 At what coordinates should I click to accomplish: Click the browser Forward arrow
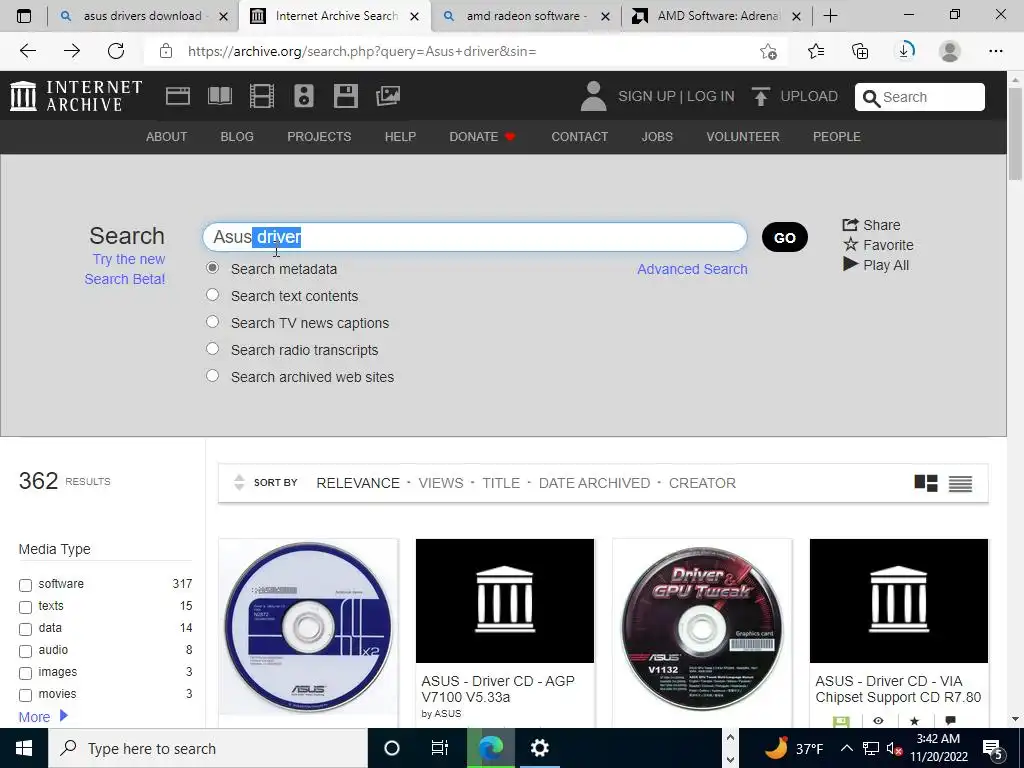tap(72, 51)
